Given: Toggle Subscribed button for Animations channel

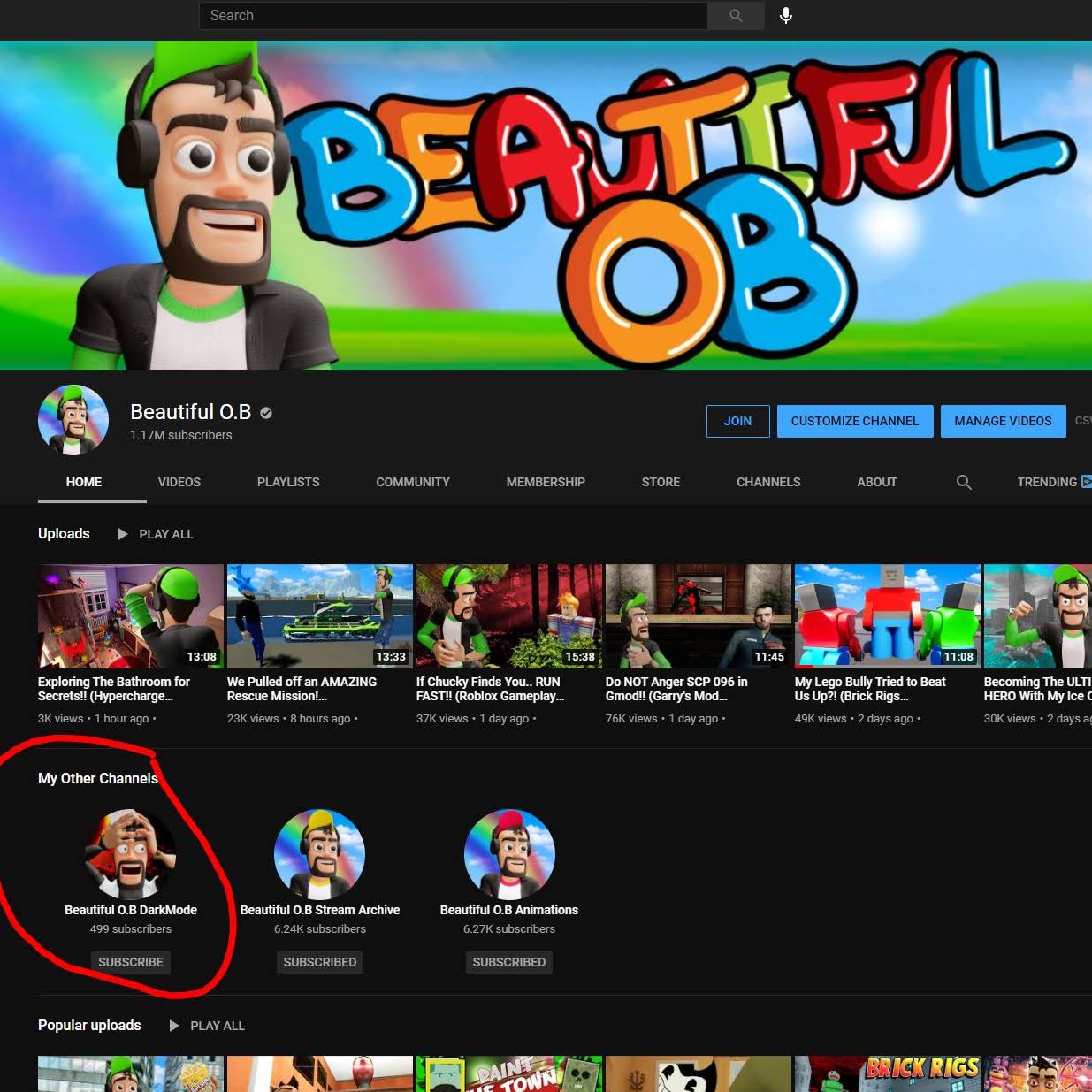Looking at the screenshot, I should [509, 962].
